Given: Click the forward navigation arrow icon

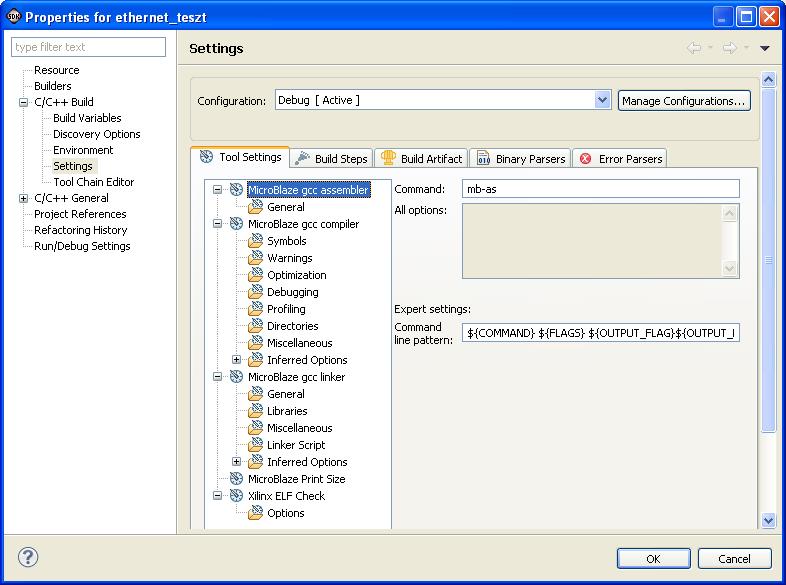Looking at the screenshot, I should tap(730, 48).
